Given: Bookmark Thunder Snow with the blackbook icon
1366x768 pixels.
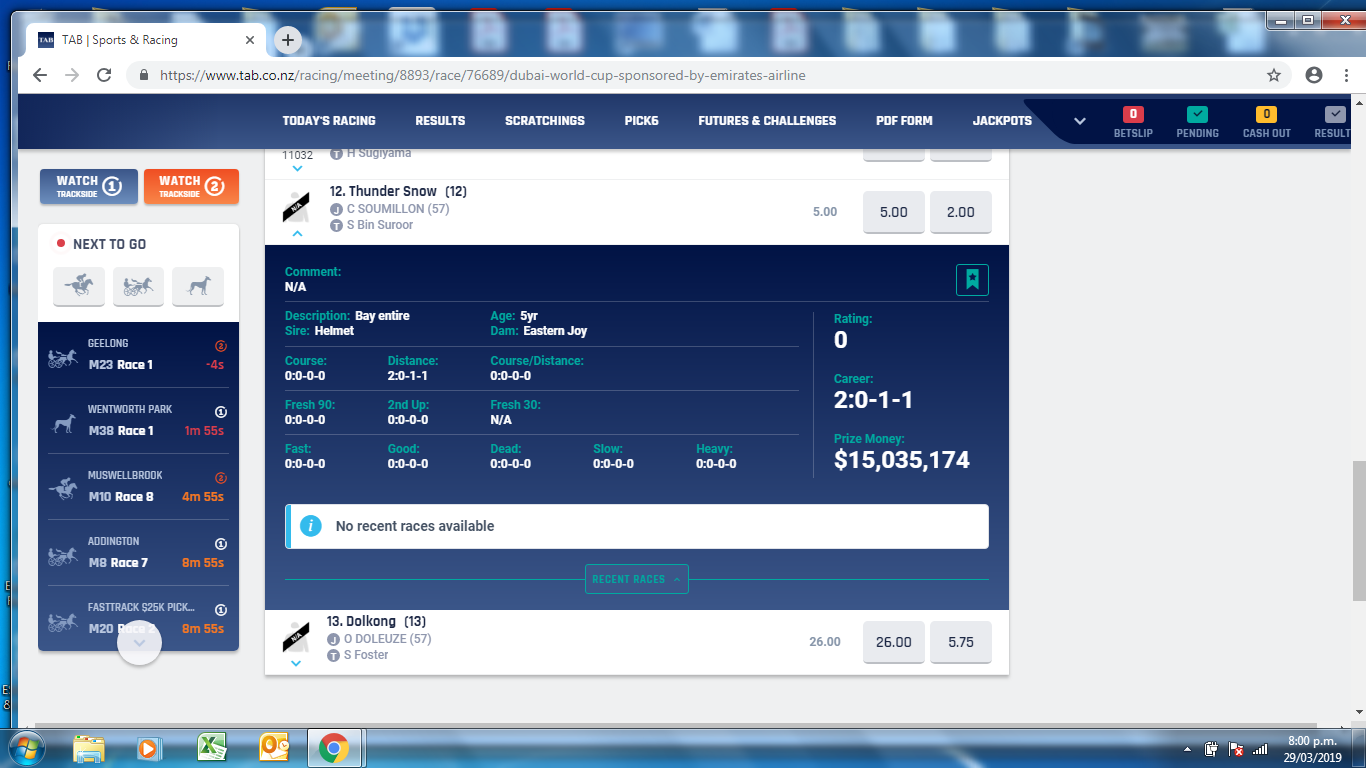Looking at the screenshot, I should pos(972,279).
